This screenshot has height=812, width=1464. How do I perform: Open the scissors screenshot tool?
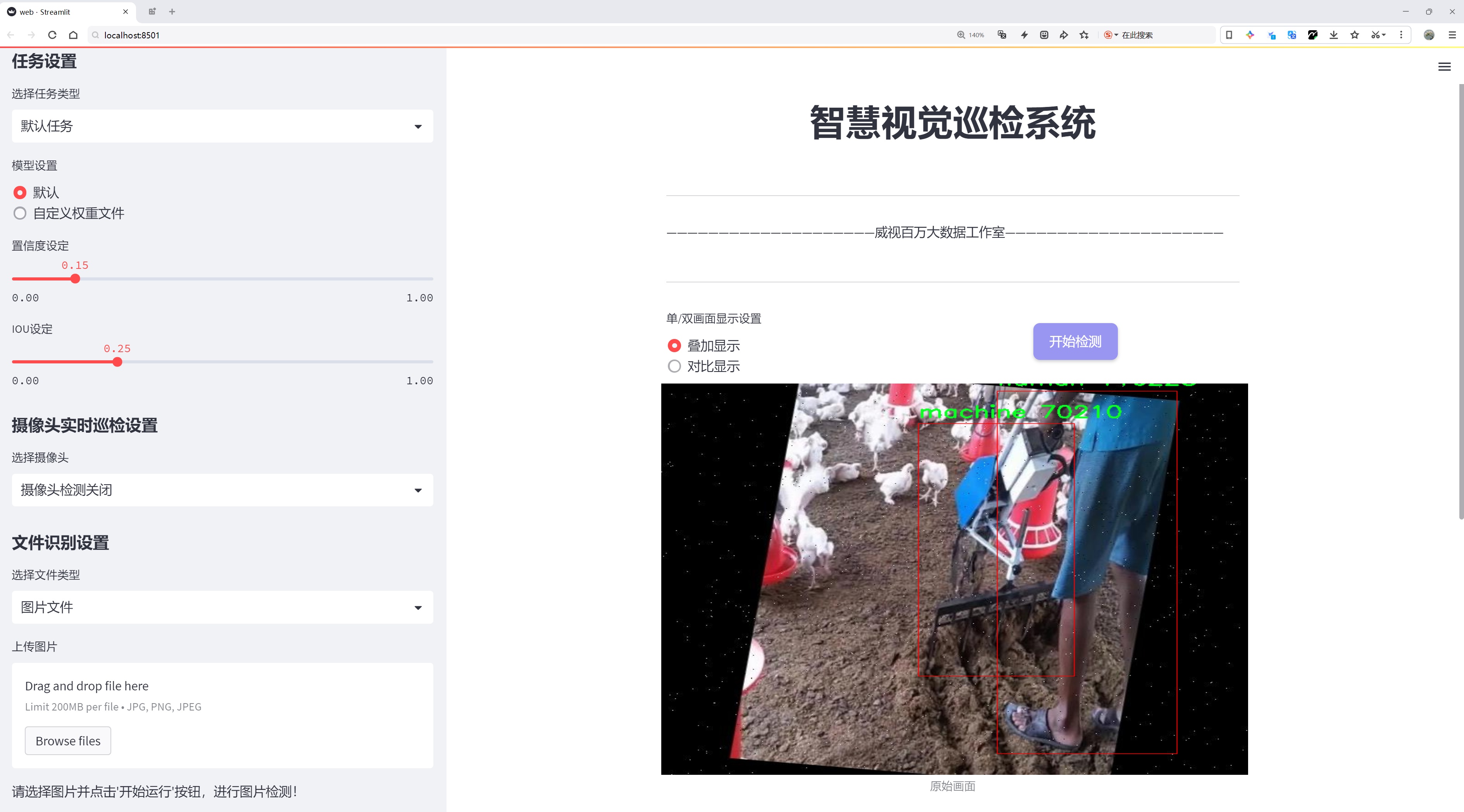click(1378, 34)
